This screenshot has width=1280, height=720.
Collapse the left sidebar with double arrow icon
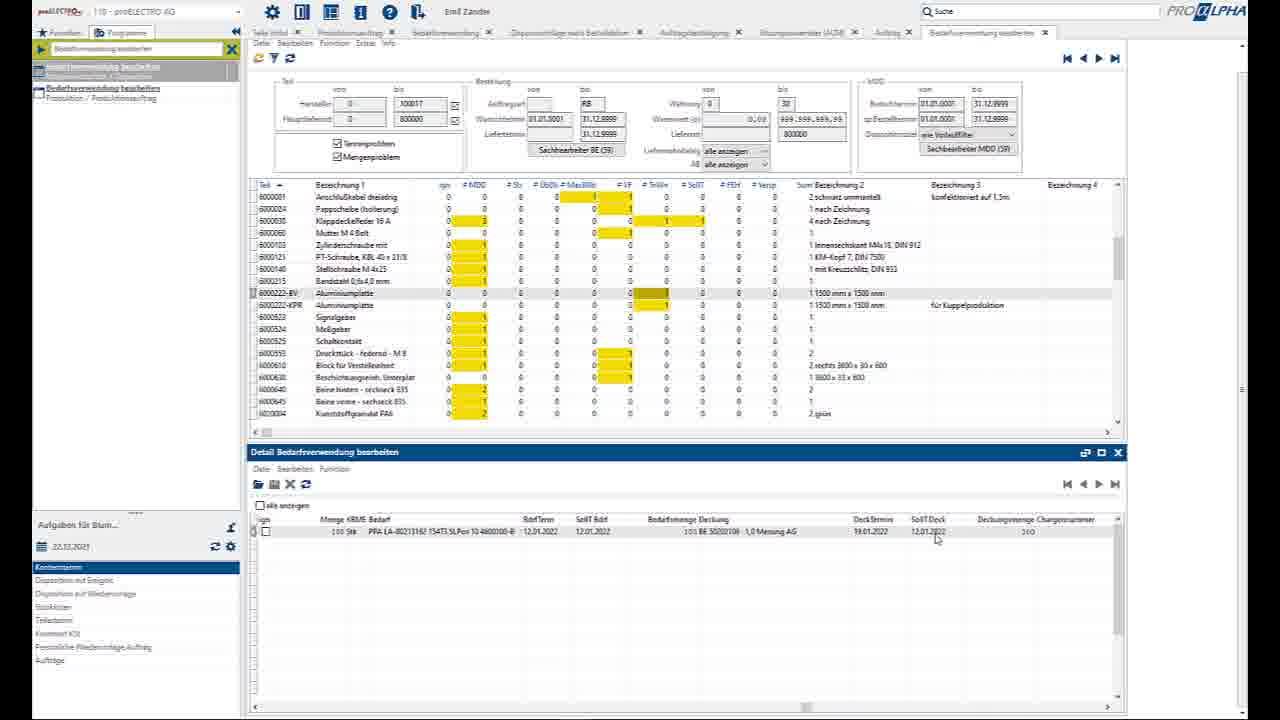[236, 32]
